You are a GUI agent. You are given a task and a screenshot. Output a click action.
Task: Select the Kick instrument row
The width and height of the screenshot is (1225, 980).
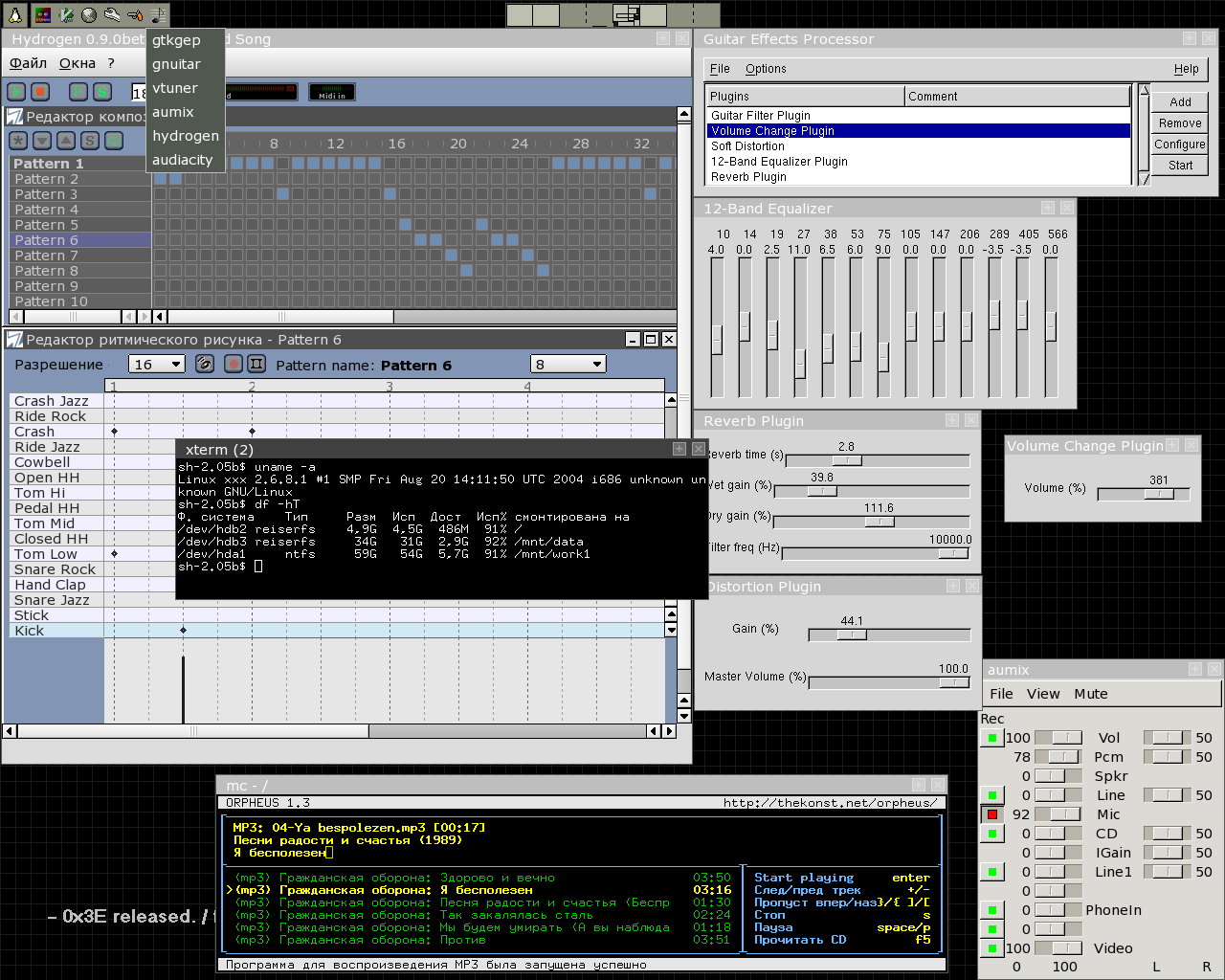(x=56, y=631)
